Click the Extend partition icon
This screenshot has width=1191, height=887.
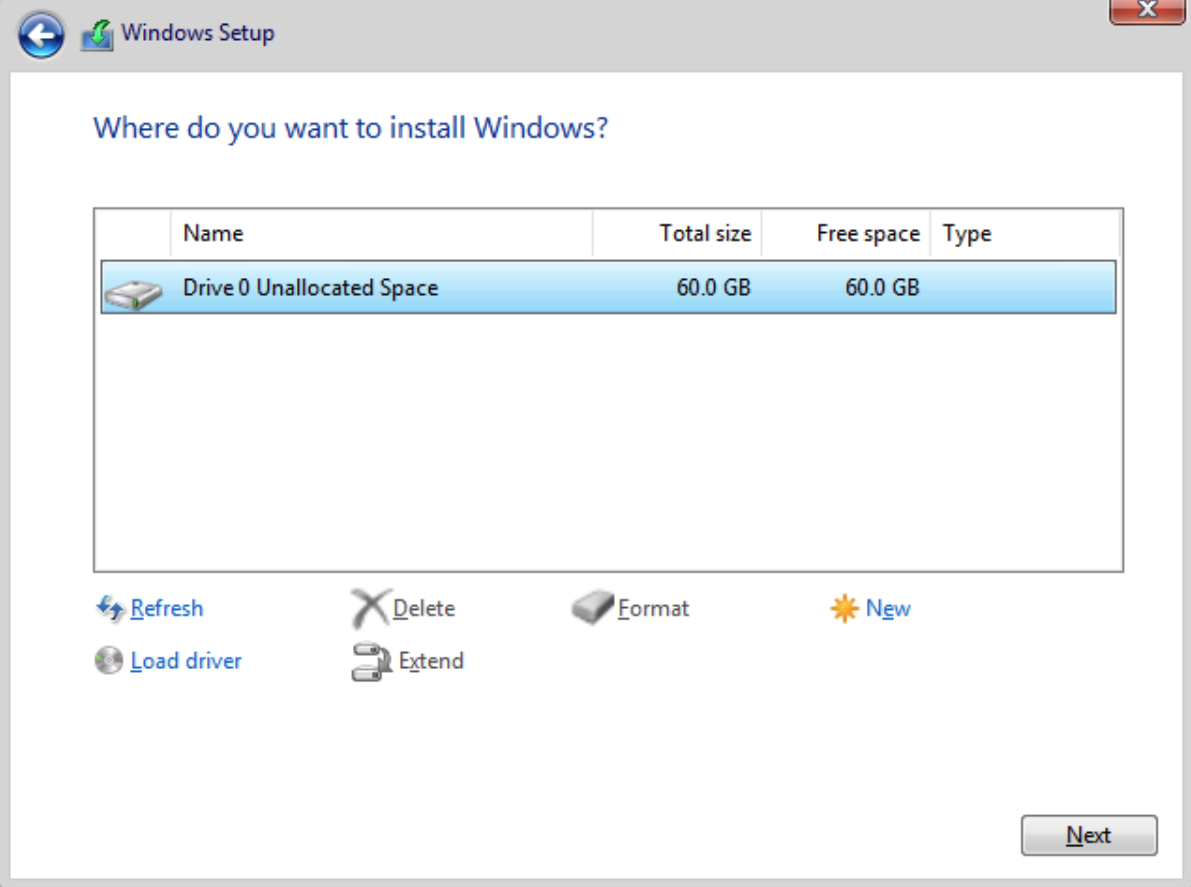370,662
